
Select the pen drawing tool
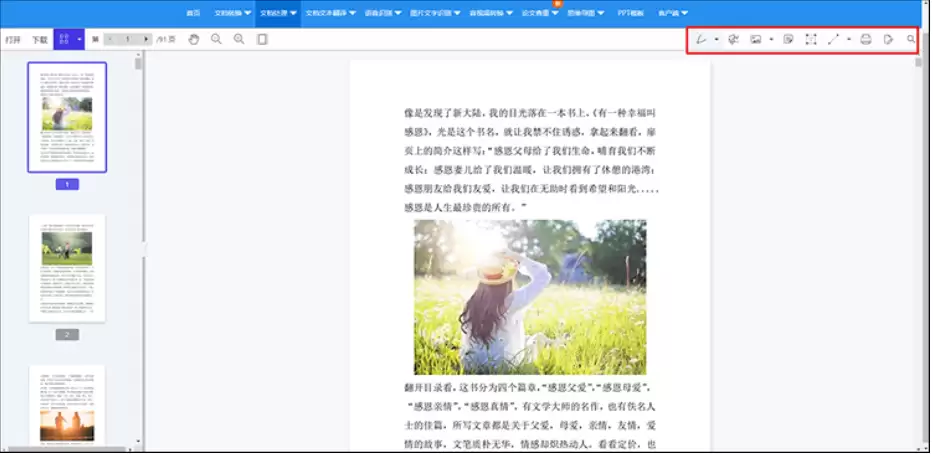pos(702,40)
